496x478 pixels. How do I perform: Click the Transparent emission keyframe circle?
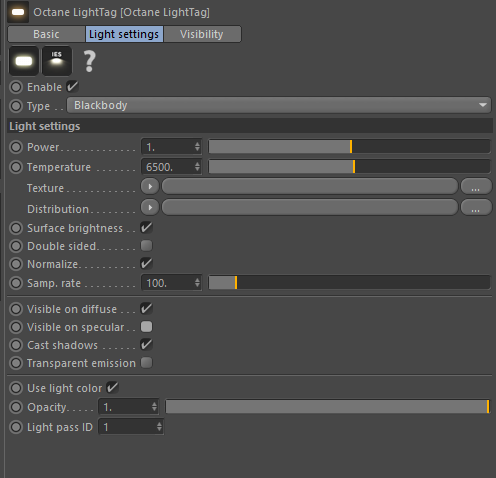(16, 363)
